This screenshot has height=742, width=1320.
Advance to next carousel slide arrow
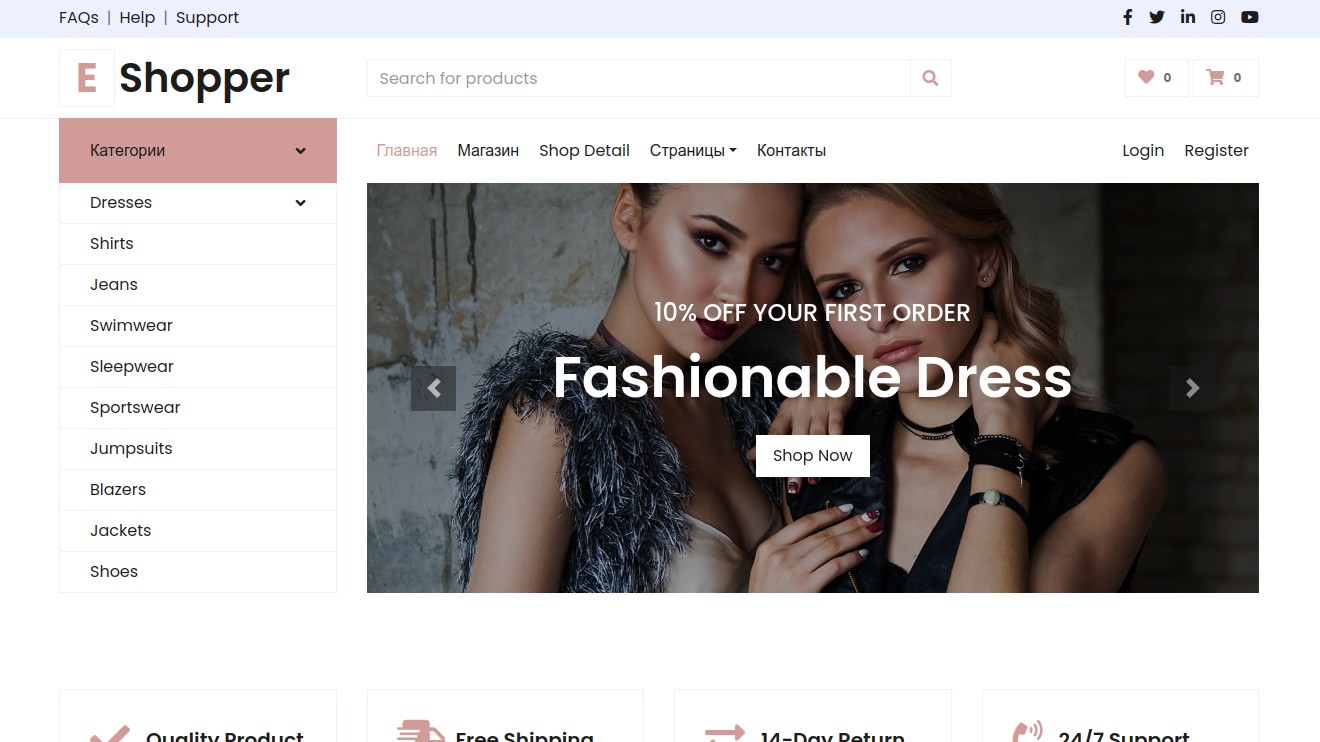point(1192,388)
